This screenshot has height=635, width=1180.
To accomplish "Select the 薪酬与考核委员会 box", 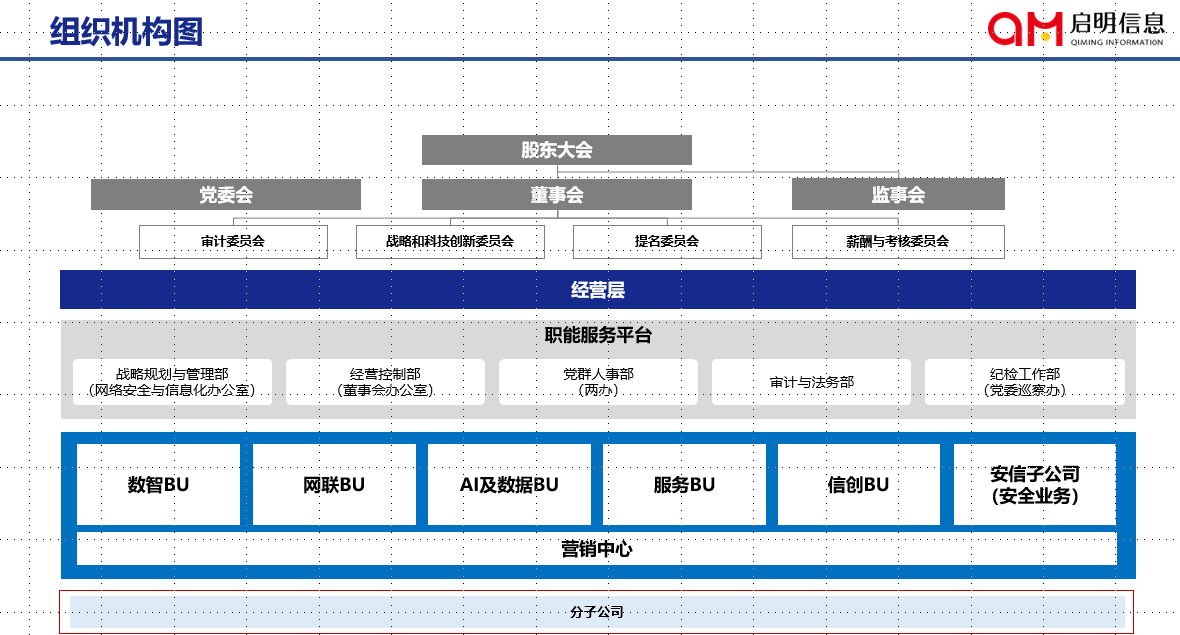I will click(897, 242).
